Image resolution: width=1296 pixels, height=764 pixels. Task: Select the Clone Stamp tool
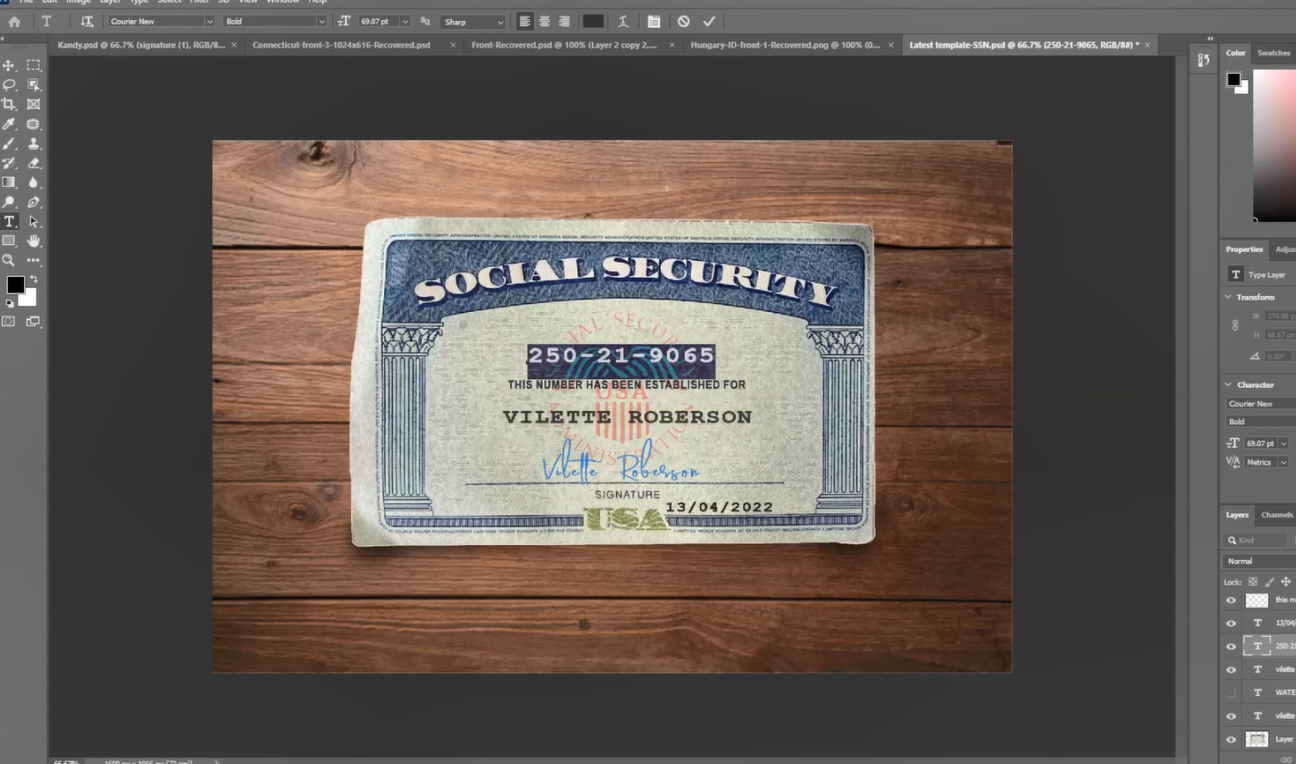tap(33, 143)
